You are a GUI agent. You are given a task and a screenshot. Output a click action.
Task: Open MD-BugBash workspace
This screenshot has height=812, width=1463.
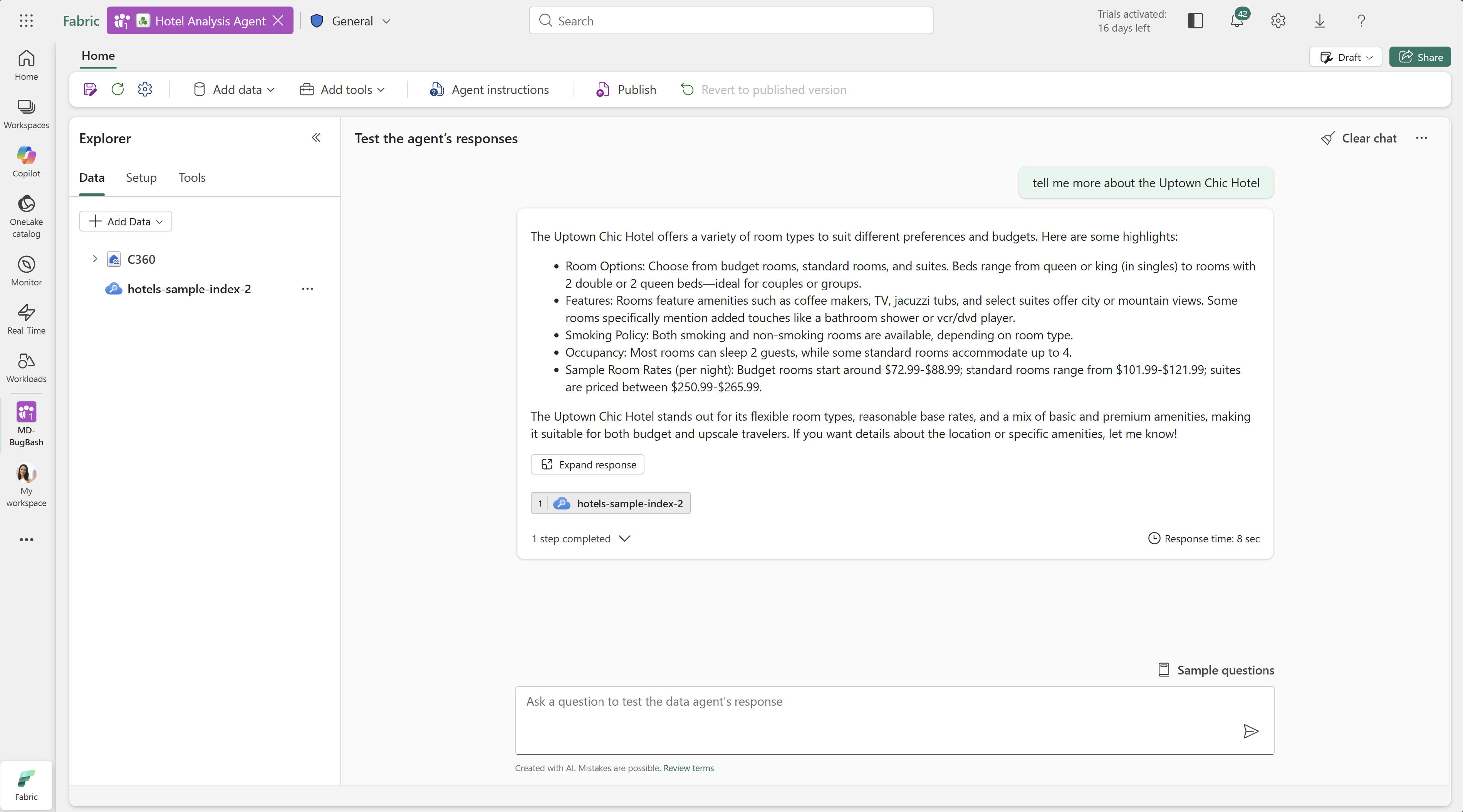click(26, 423)
